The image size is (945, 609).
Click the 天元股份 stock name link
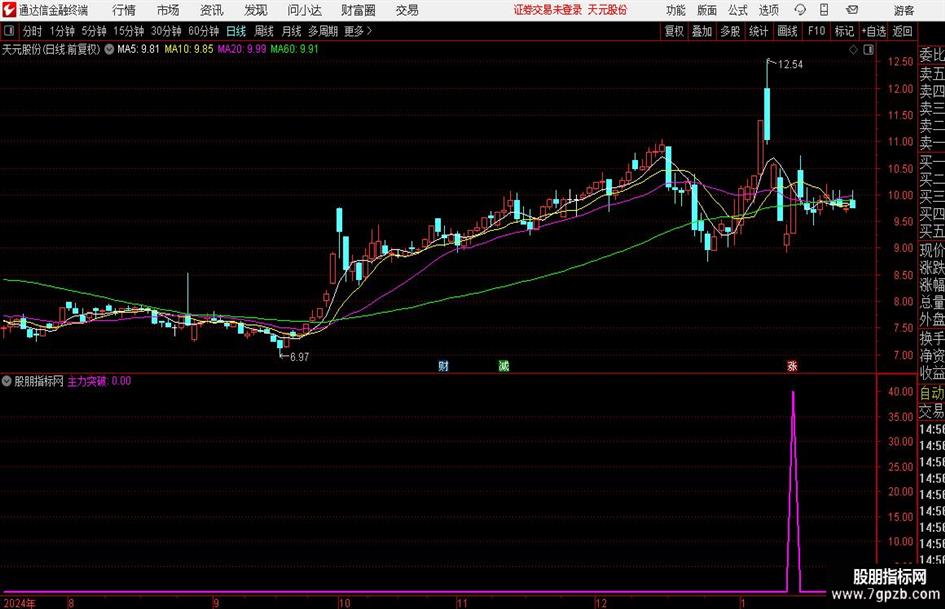(x=607, y=10)
